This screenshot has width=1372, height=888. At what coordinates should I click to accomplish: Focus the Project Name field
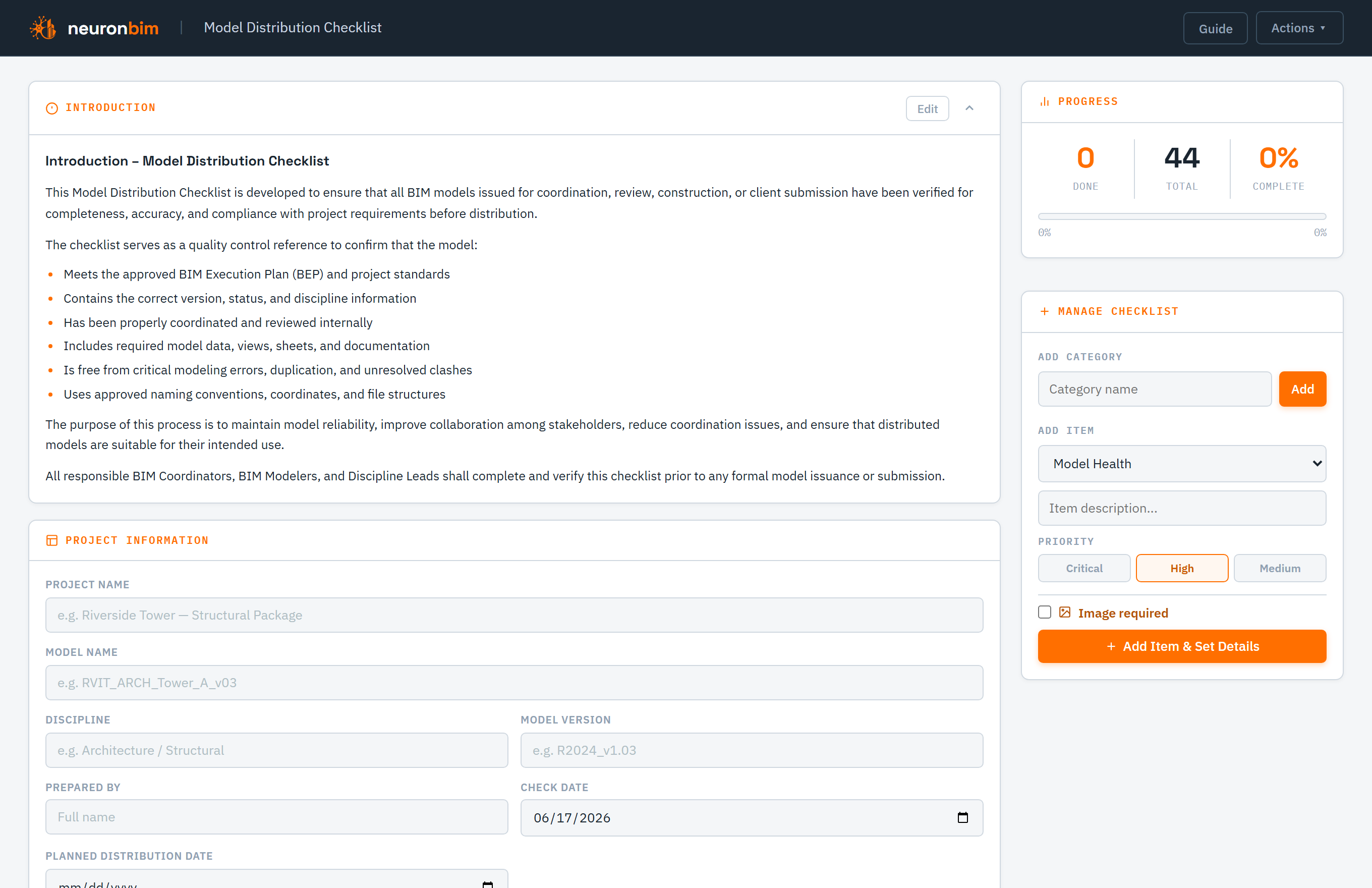(514, 615)
